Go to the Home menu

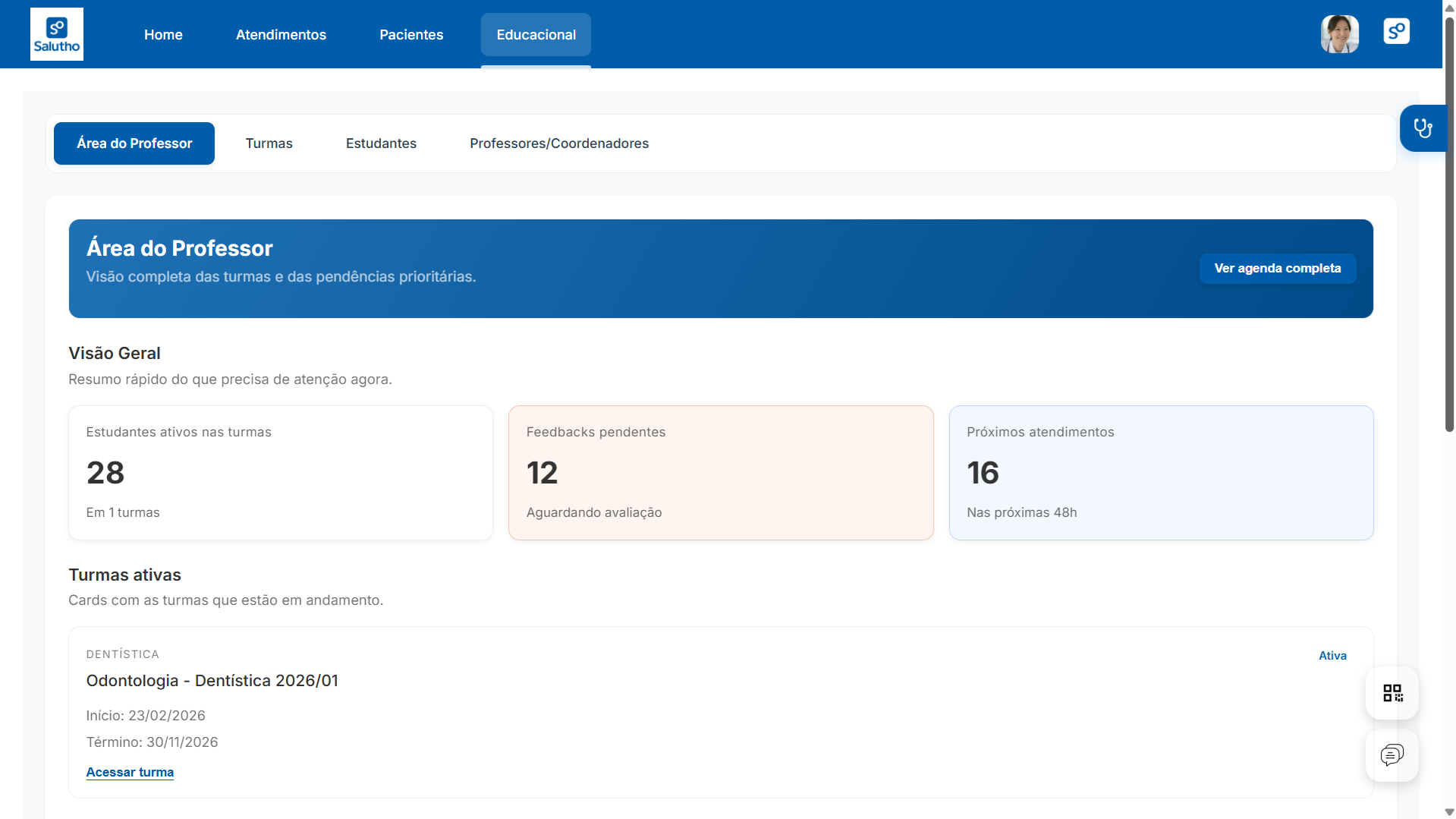click(x=163, y=34)
